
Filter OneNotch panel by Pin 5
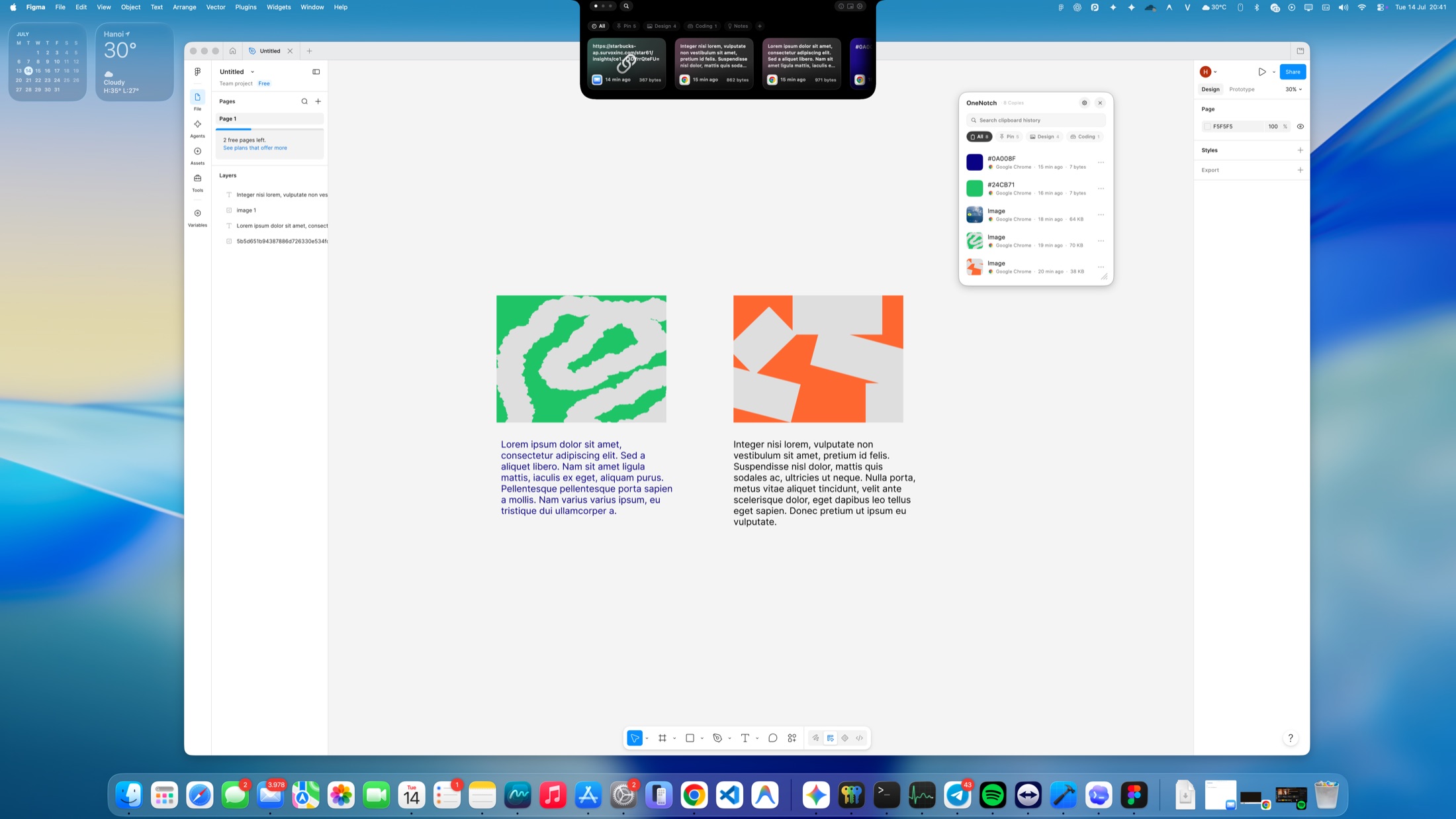pos(1009,136)
